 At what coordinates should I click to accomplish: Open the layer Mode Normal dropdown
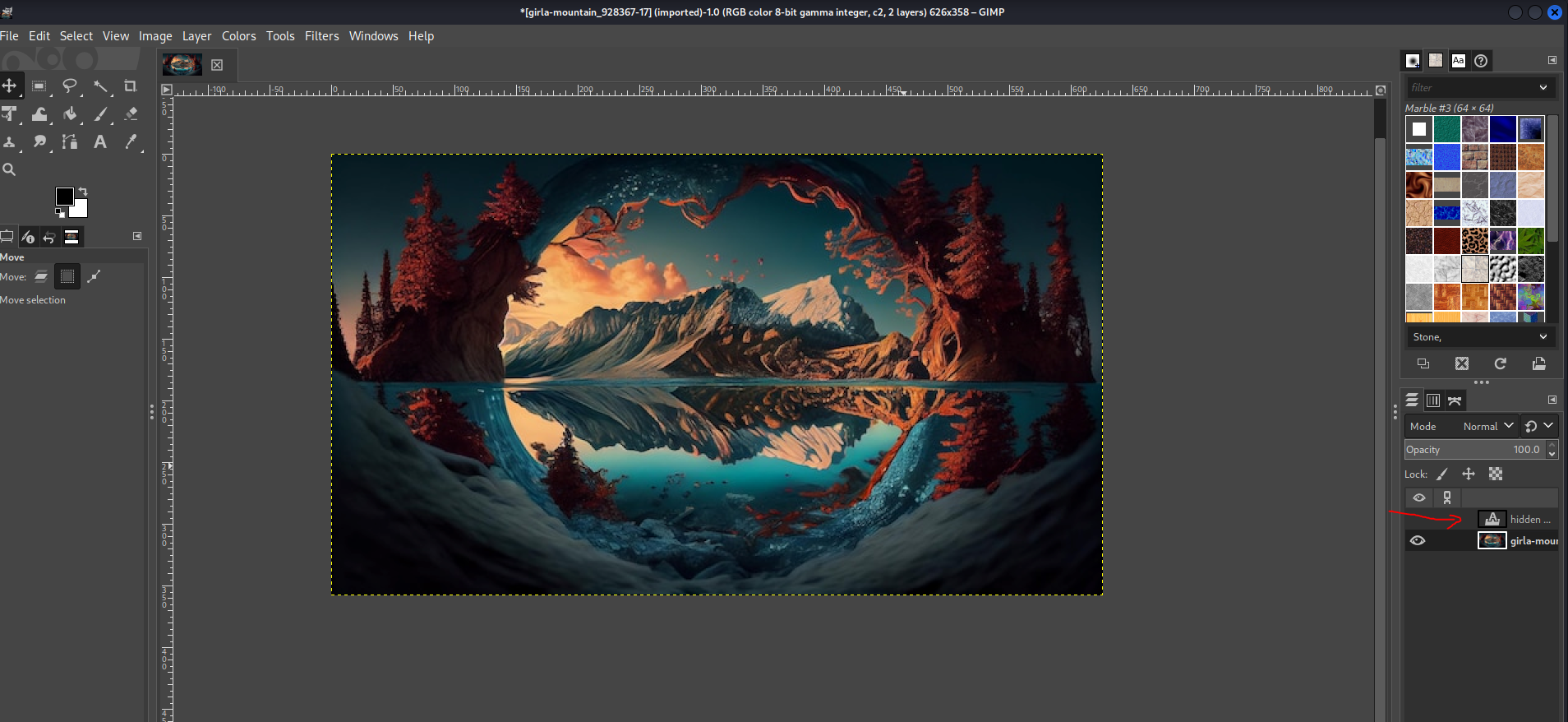(x=1487, y=426)
